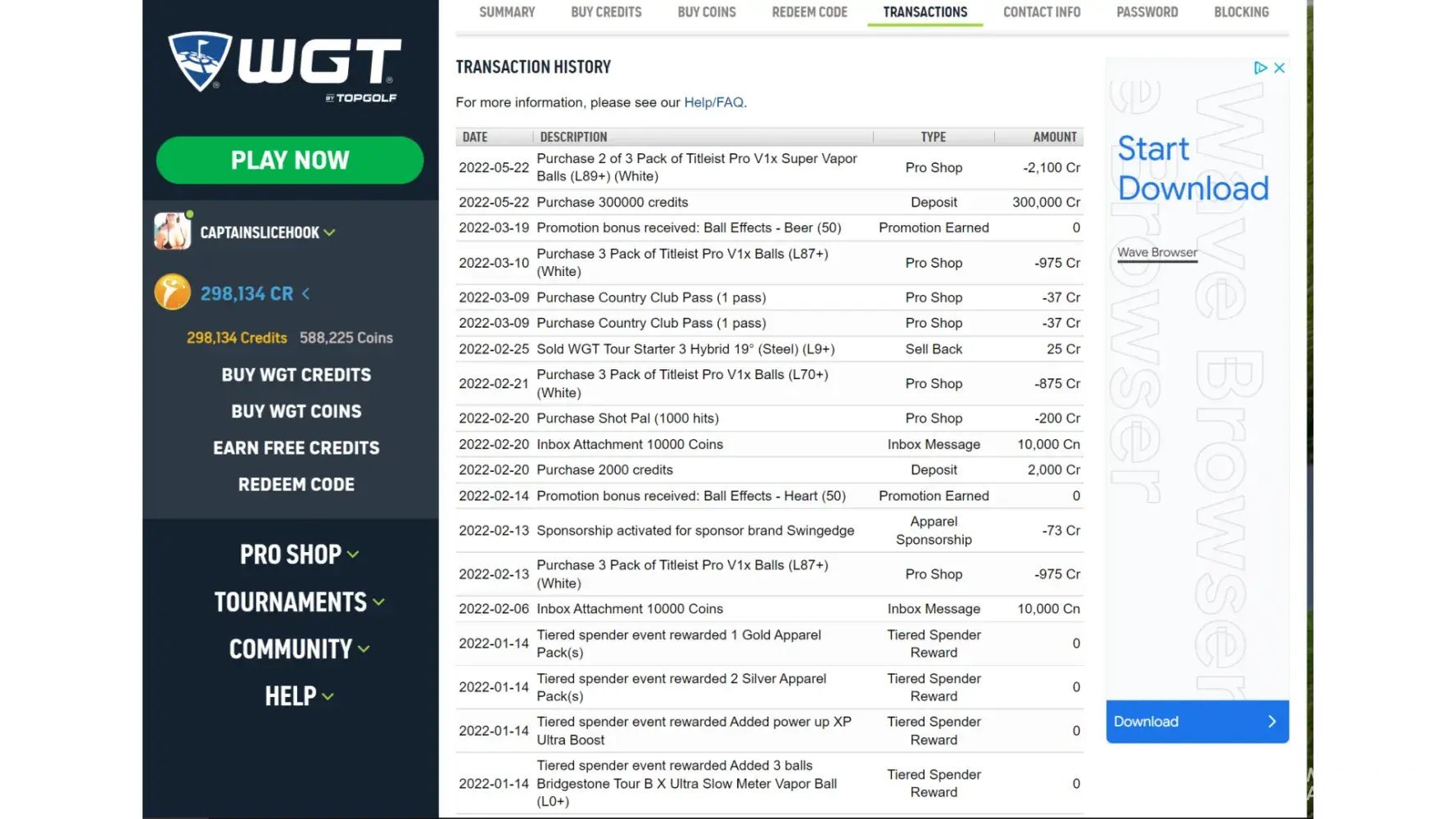The height and width of the screenshot is (819, 1456).
Task: Open the BUY COINS tab
Action: [707, 12]
